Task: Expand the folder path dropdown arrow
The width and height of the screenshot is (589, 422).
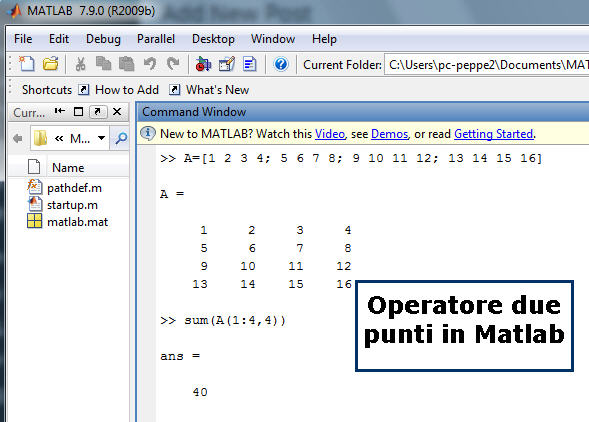Action: [x=101, y=138]
